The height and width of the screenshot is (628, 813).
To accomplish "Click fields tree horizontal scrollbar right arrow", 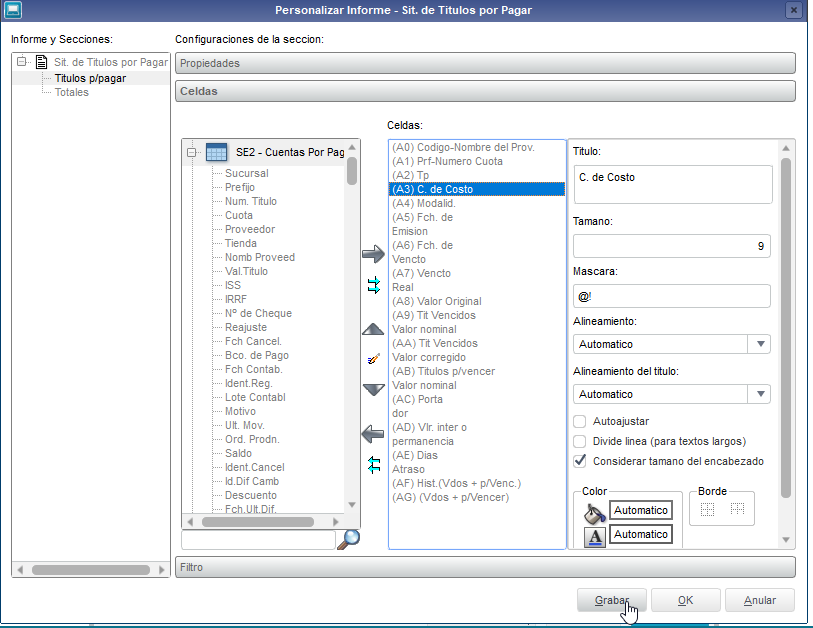I will pos(335,522).
